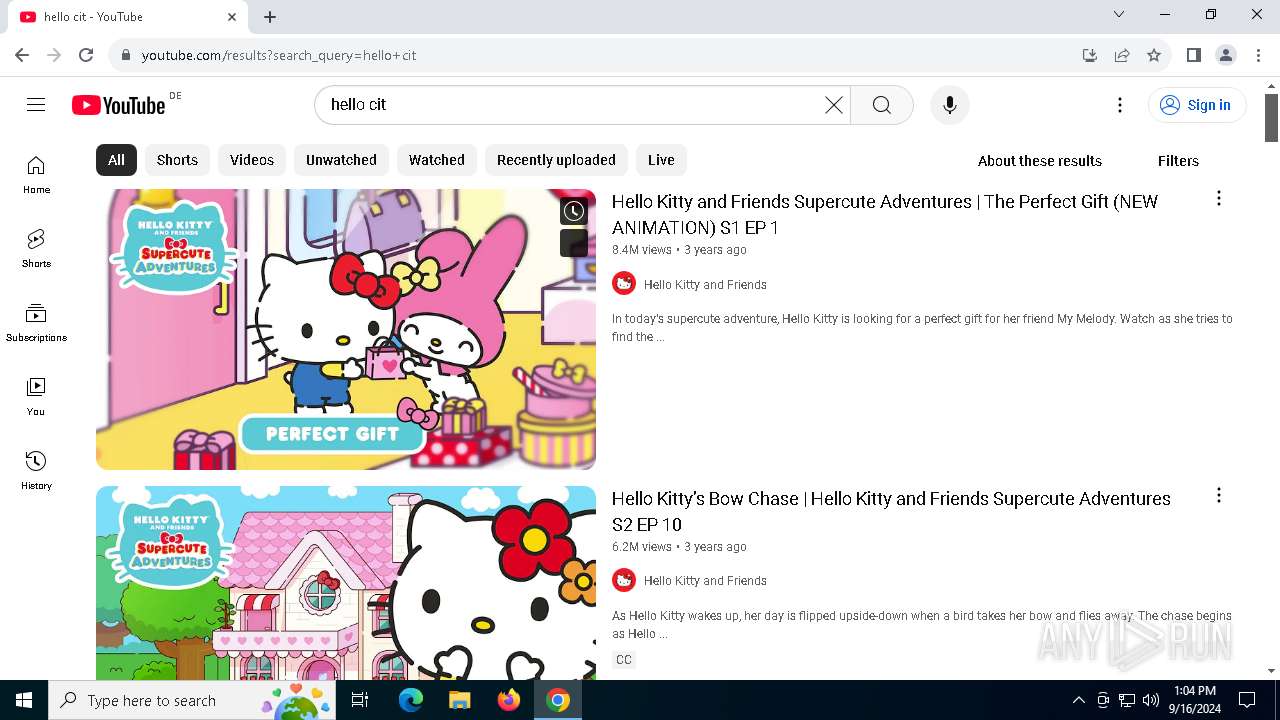Clear the search query with X

click(x=833, y=105)
